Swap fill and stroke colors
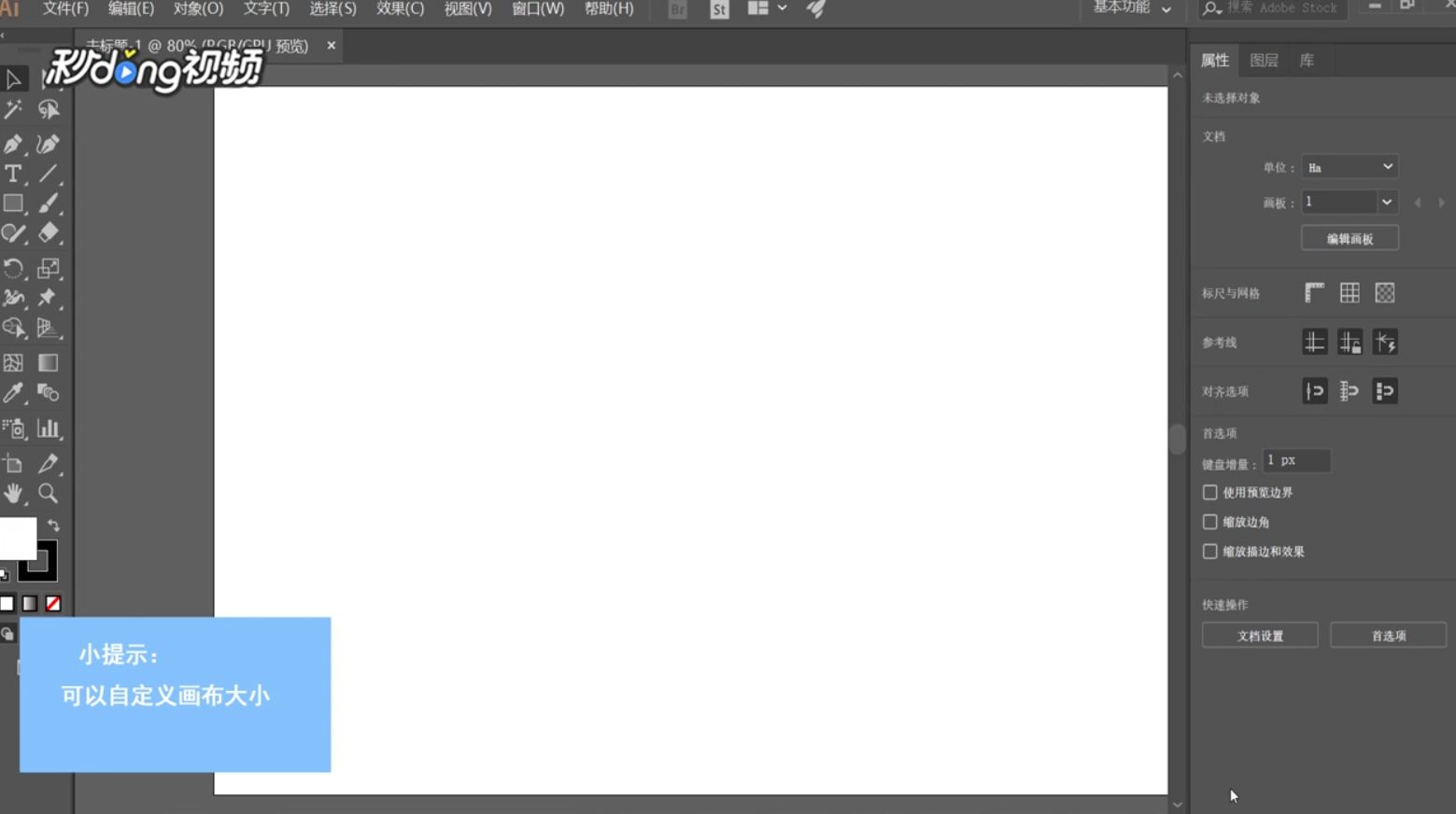 click(x=53, y=526)
